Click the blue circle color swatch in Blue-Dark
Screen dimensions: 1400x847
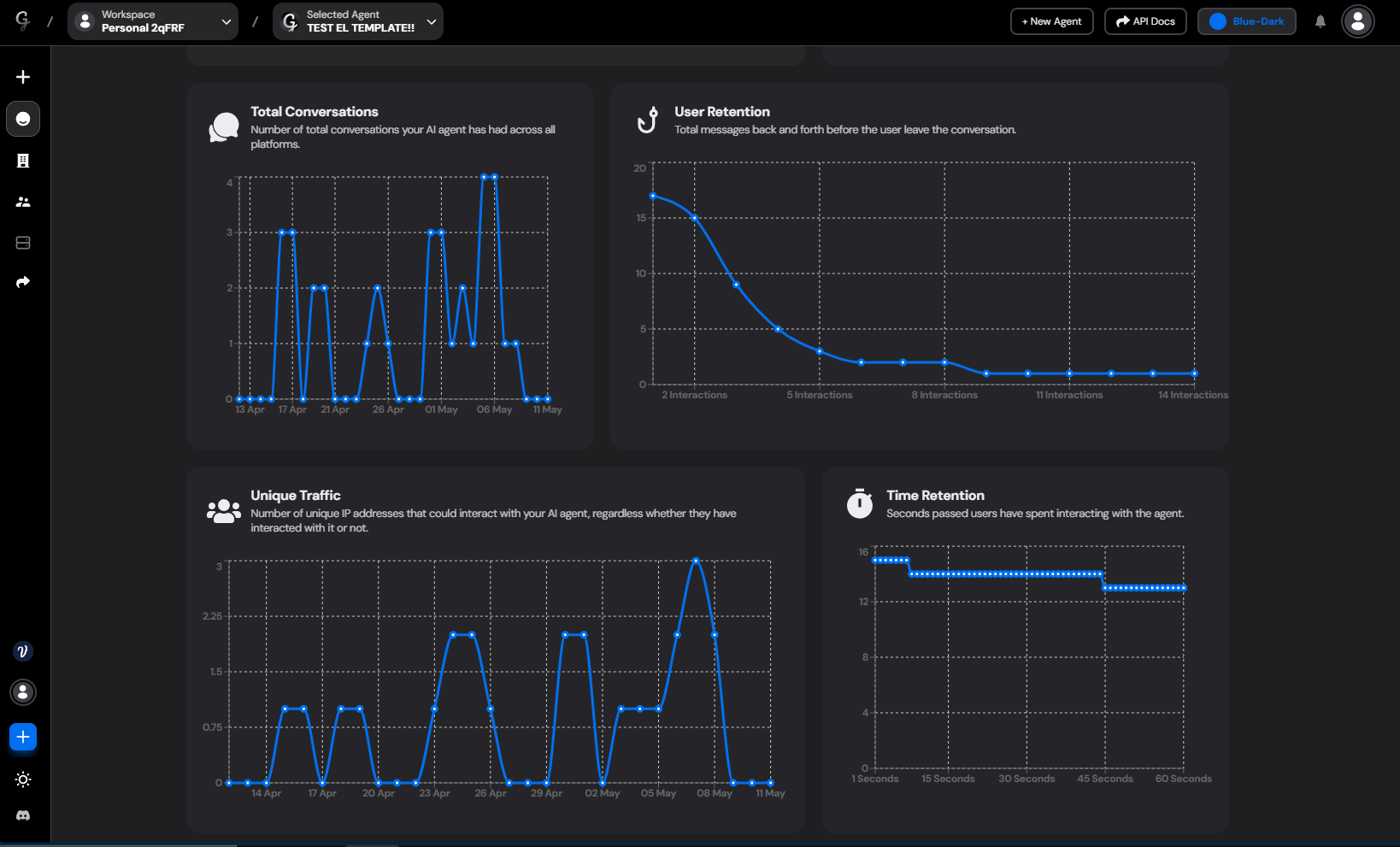(1218, 21)
